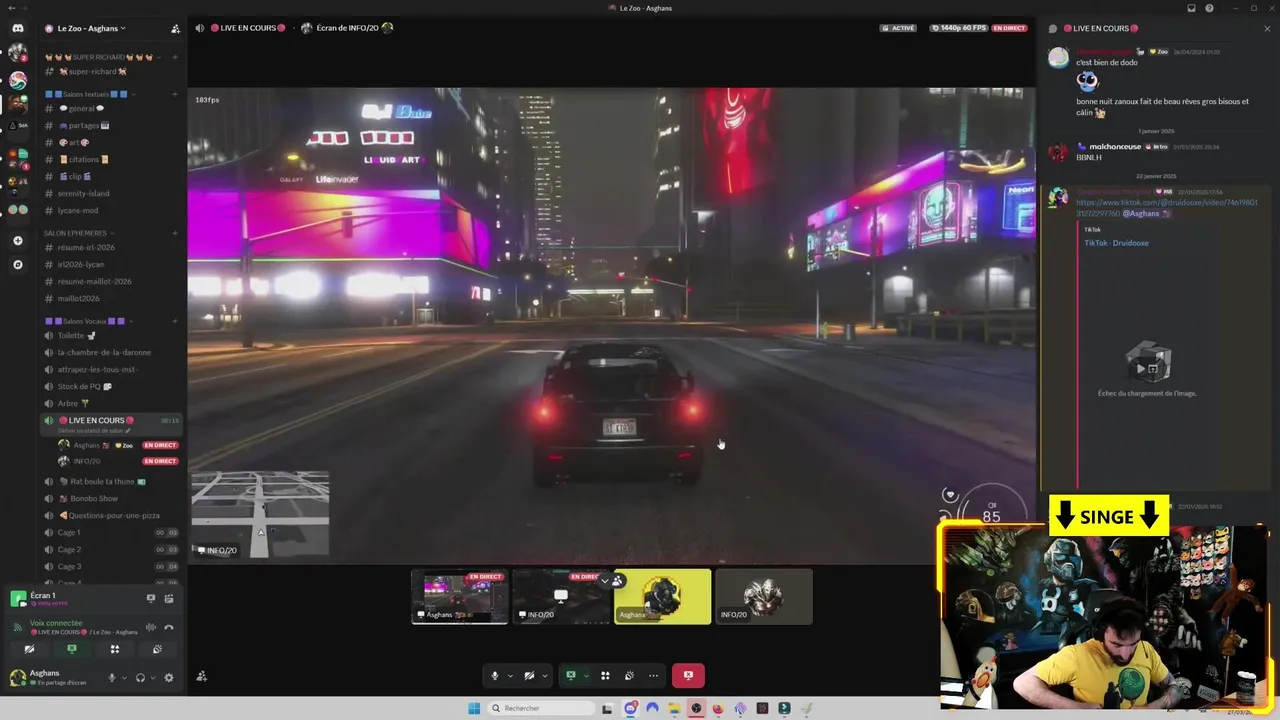Open the TikTok video link in chat

point(1166,207)
